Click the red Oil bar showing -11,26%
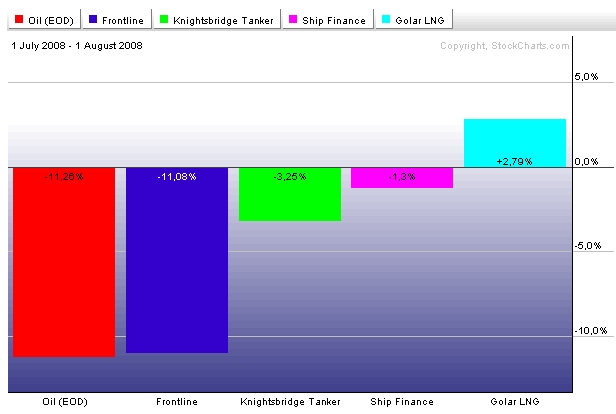Screen dimensions: 616x414 [x=64, y=262]
